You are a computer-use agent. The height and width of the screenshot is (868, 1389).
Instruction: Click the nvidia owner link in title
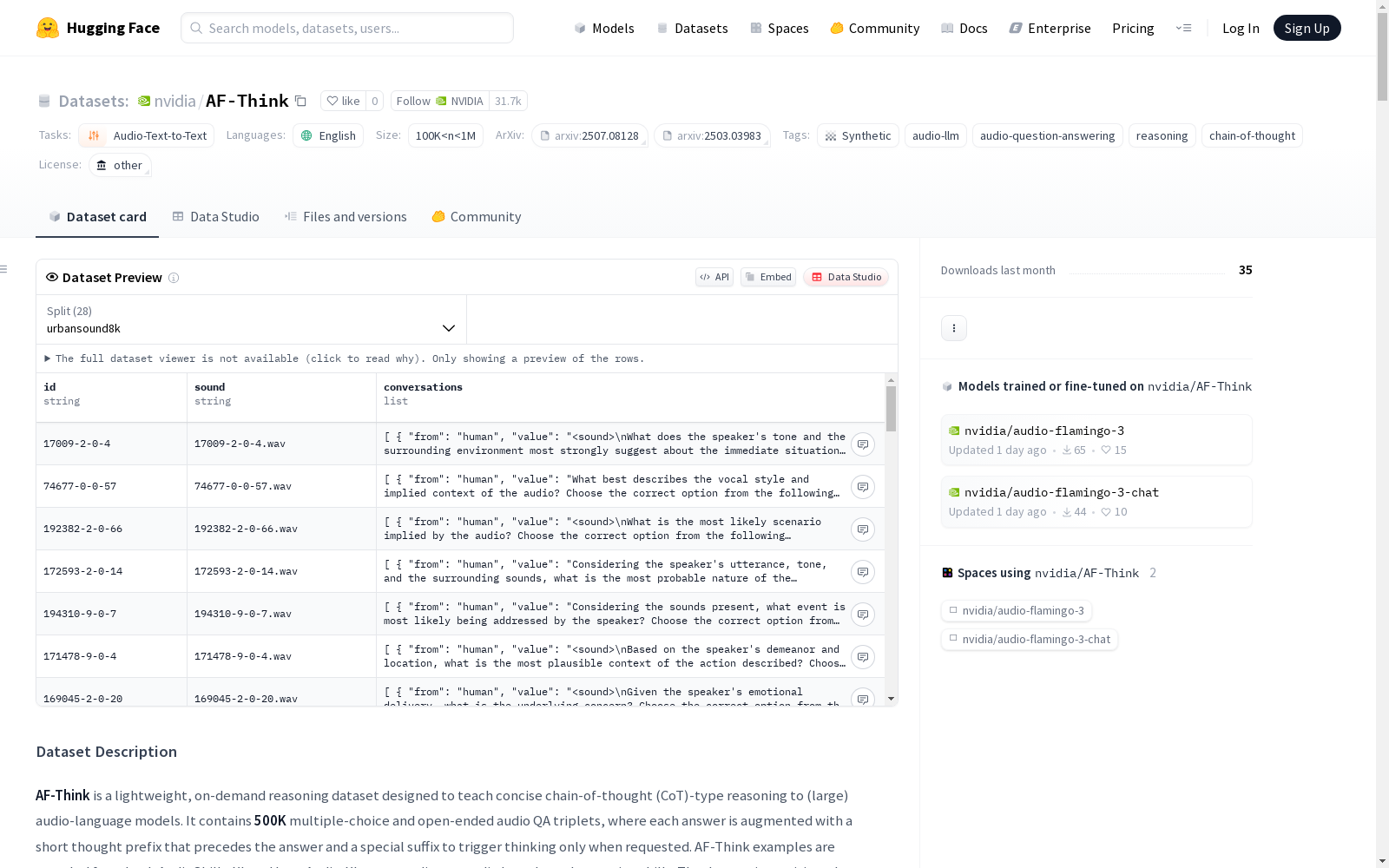175,101
